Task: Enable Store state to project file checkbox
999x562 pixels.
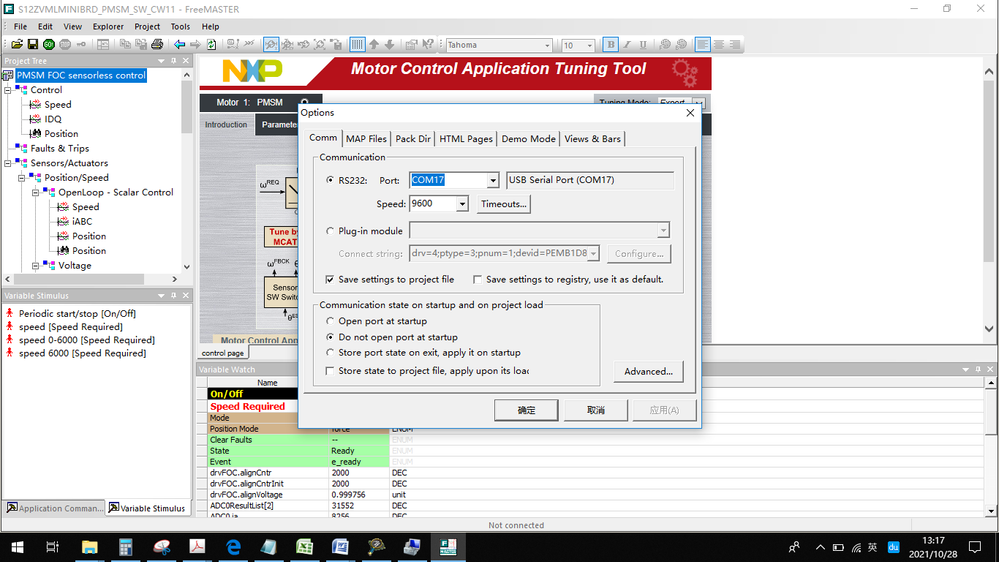Action: coord(329,371)
